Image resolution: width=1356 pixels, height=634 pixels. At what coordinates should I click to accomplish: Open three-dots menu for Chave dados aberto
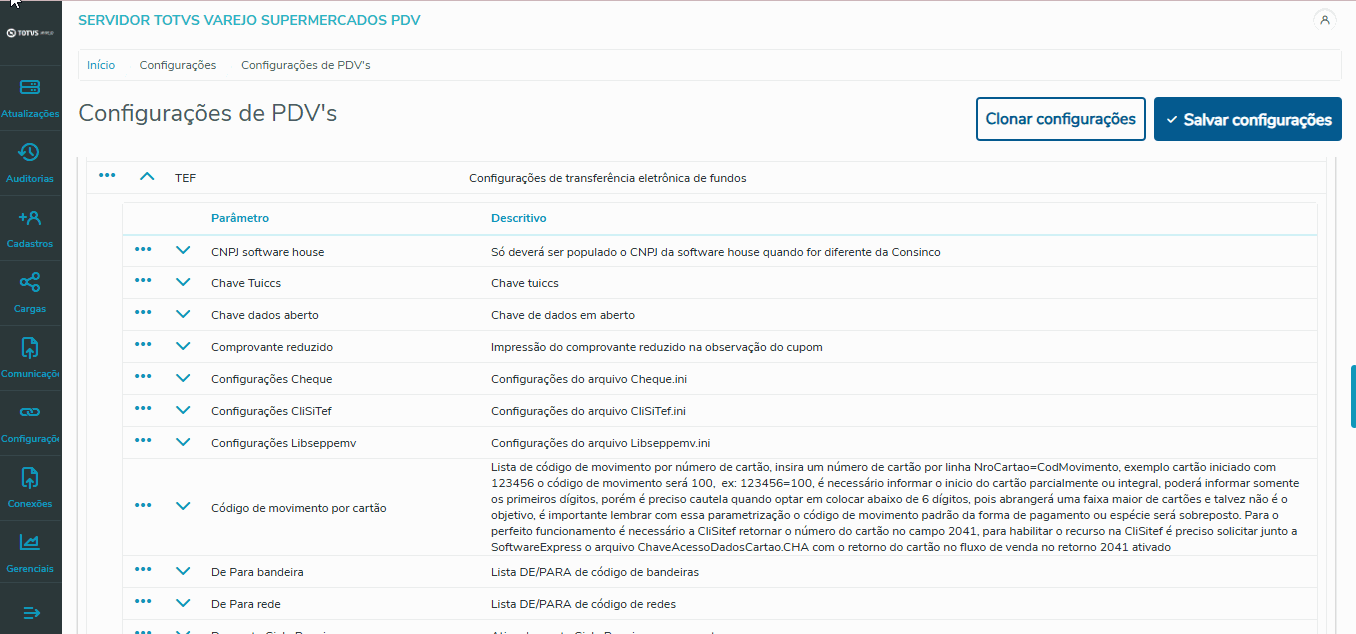[x=143, y=313]
